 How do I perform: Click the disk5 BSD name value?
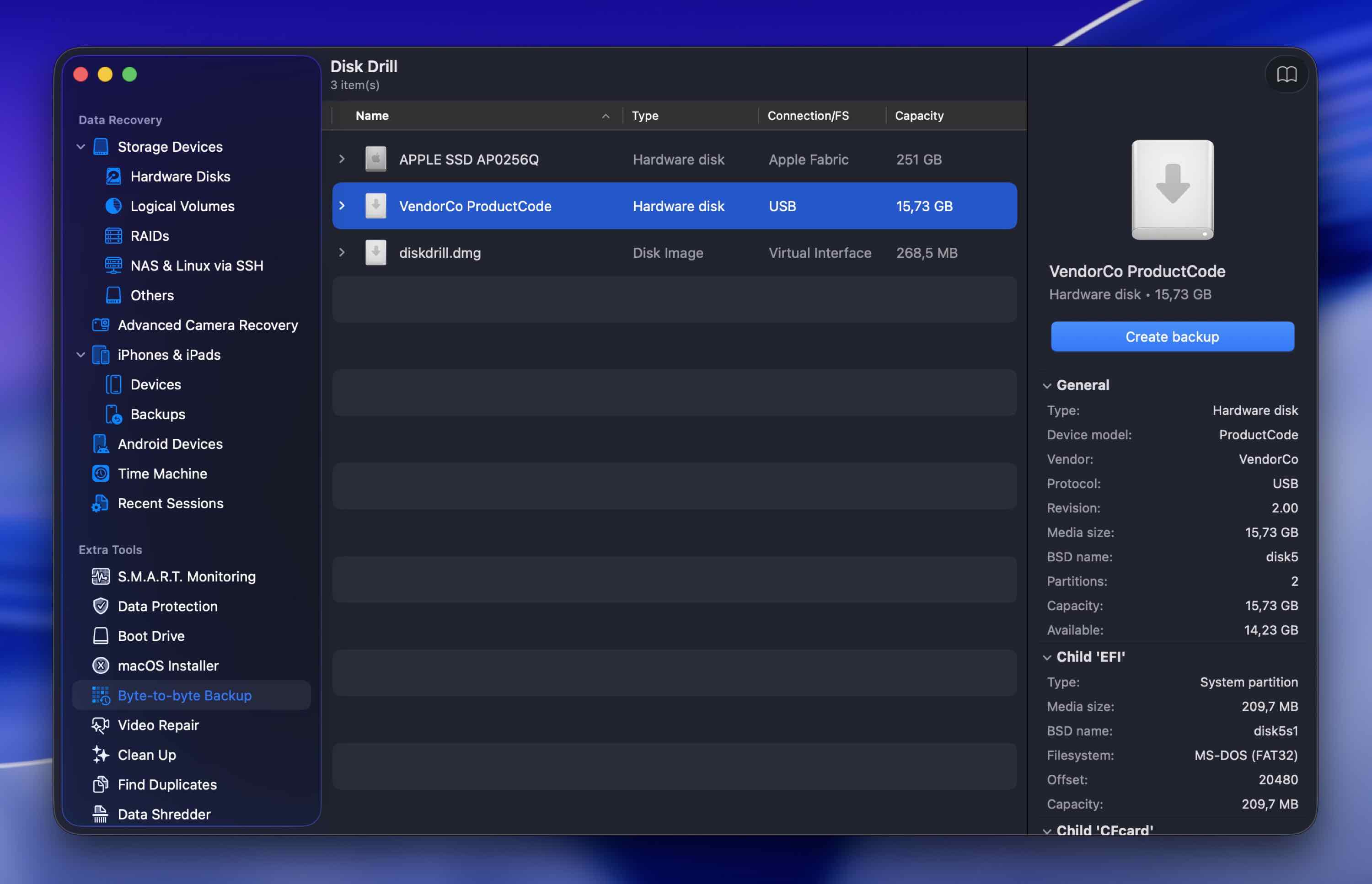1282,557
